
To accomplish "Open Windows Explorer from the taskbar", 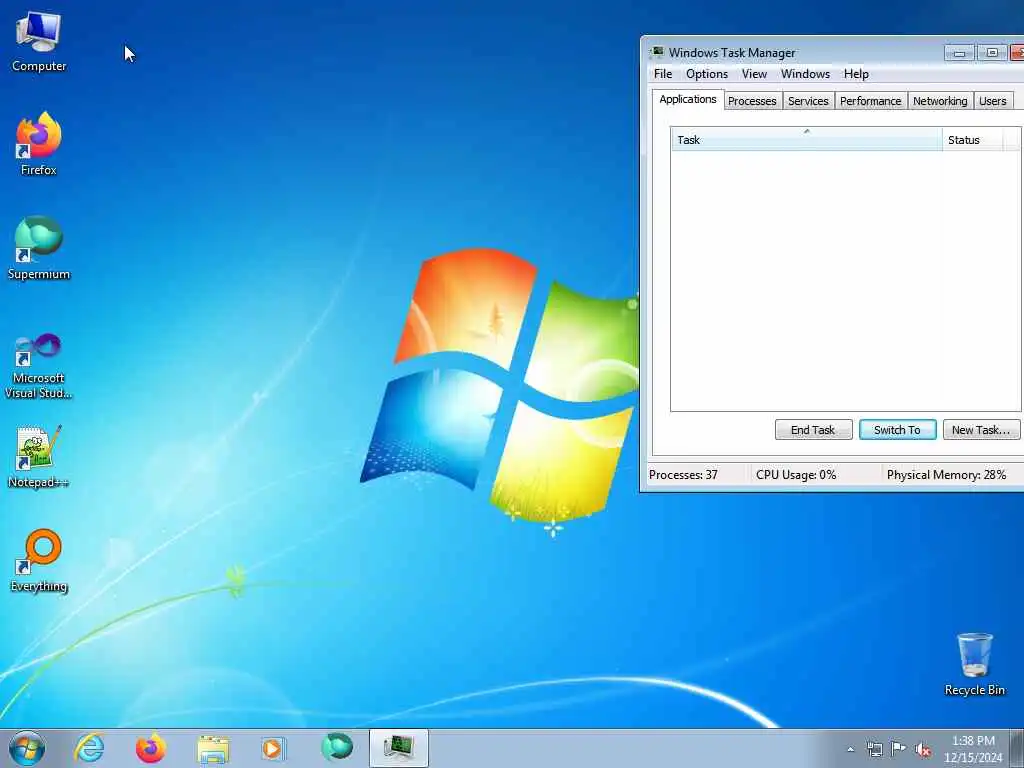I will click(x=213, y=748).
